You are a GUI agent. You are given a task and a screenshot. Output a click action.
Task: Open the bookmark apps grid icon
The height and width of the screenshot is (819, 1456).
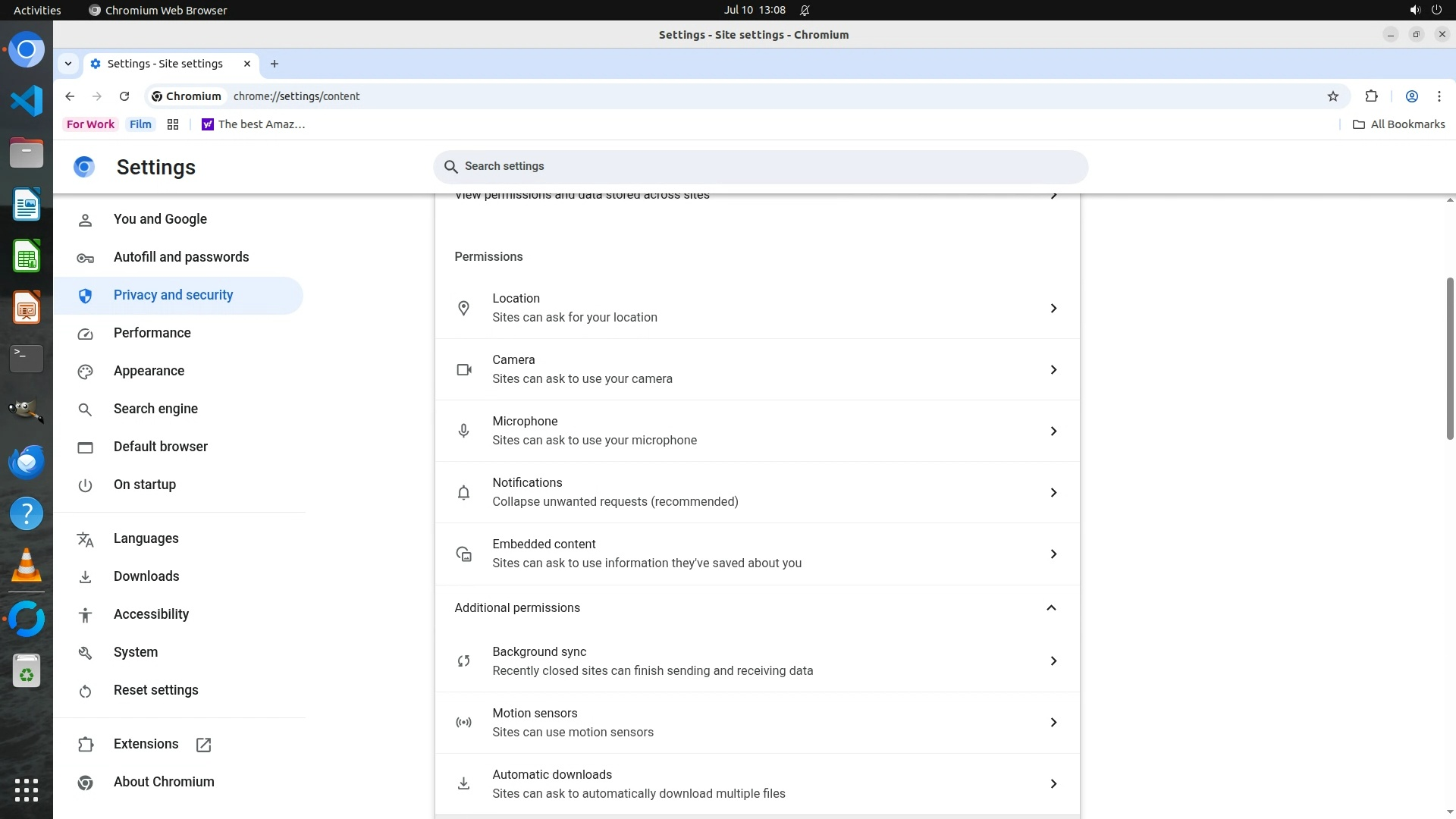pos(173,124)
